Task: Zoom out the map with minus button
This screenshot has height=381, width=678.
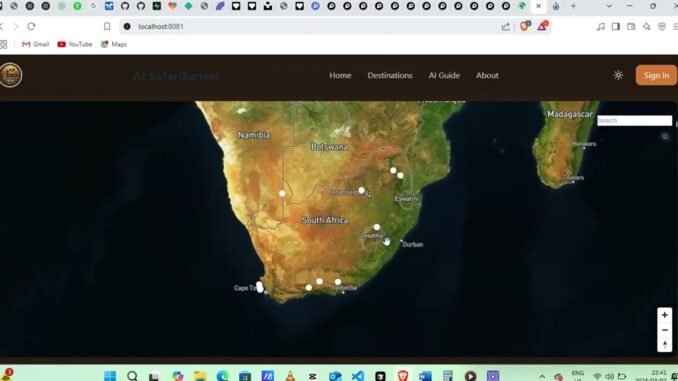Action: 665,330
